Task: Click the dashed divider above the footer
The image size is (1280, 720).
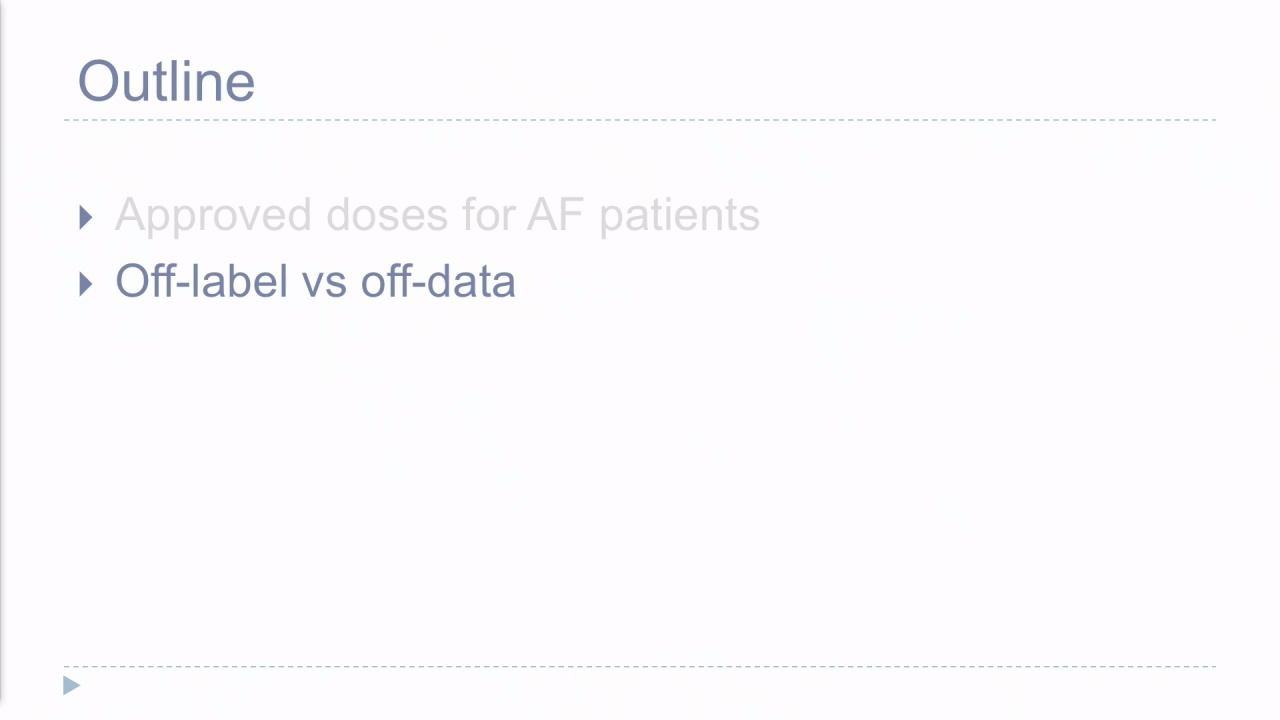Action: (640, 666)
